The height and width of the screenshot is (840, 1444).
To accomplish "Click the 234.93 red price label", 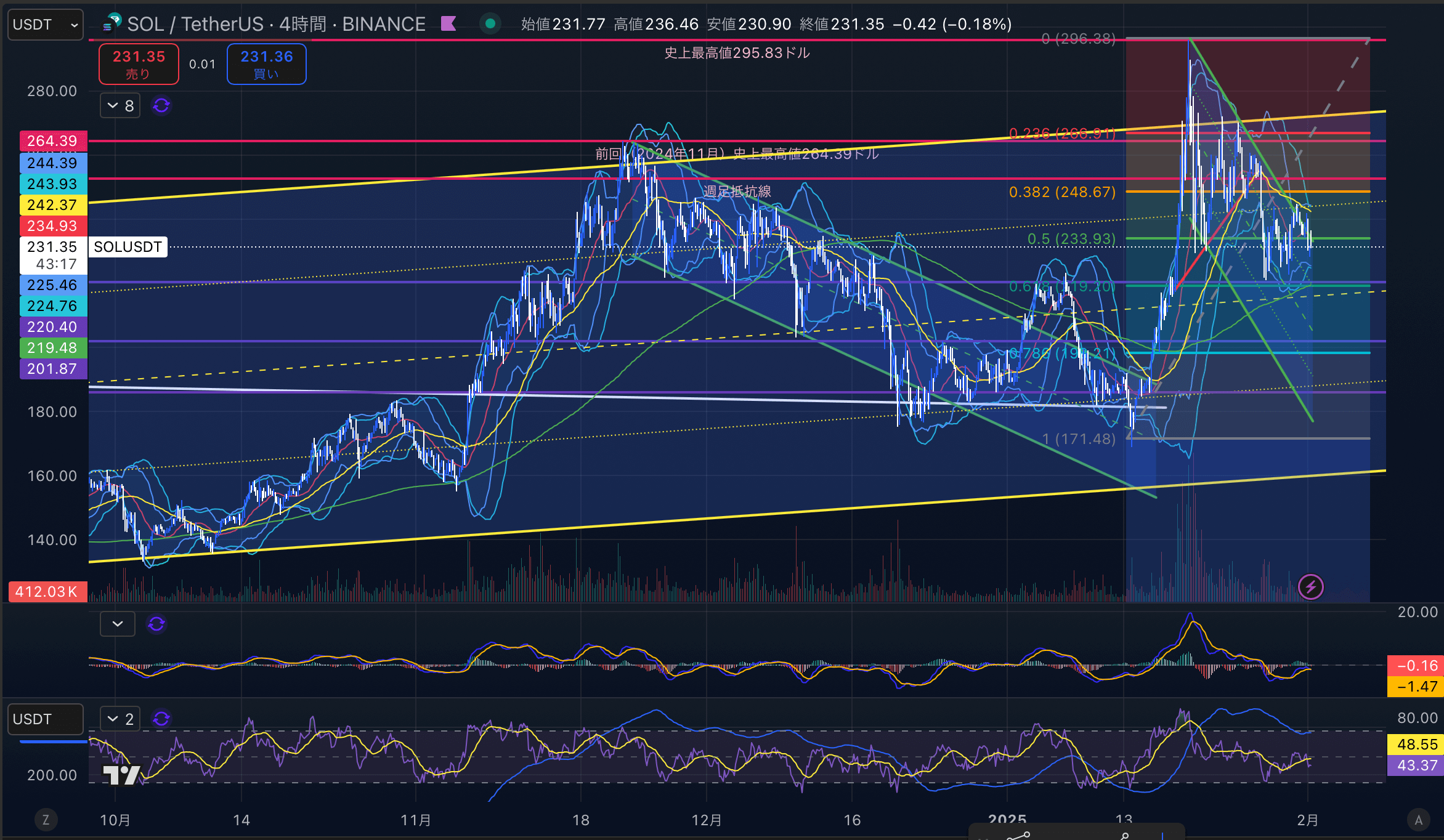I will click(x=53, y=226).
